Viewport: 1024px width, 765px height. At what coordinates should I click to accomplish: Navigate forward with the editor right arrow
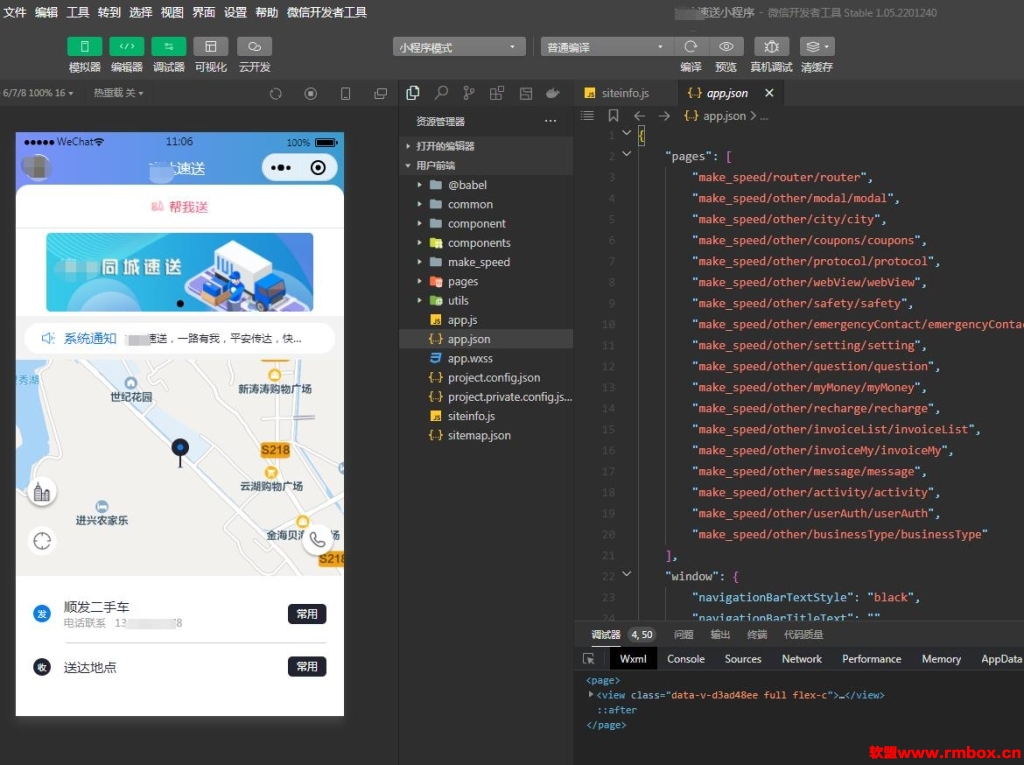click(x=664, y=116)
